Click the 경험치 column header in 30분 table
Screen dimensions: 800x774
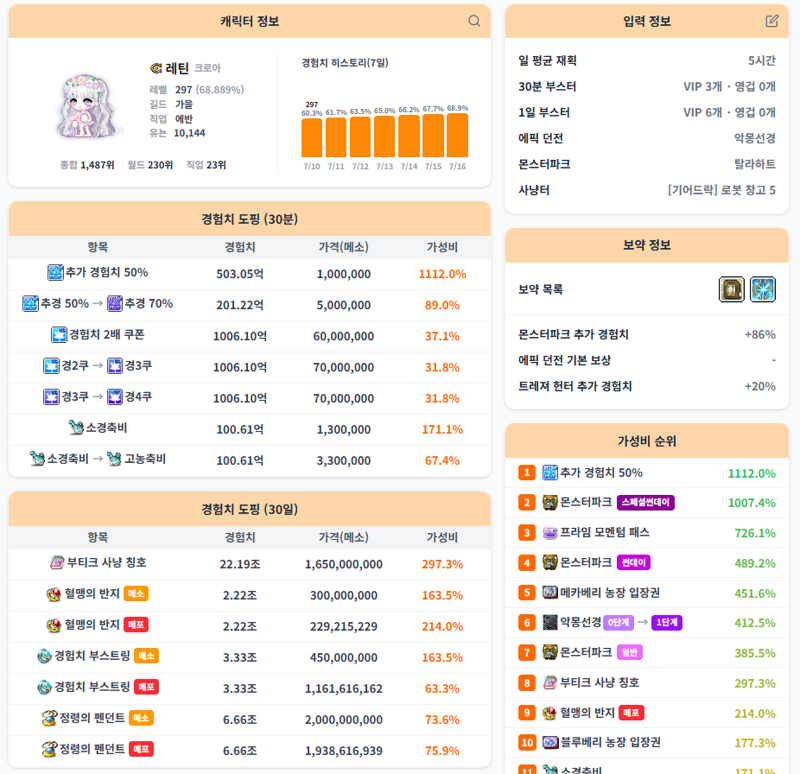(240, 247)
